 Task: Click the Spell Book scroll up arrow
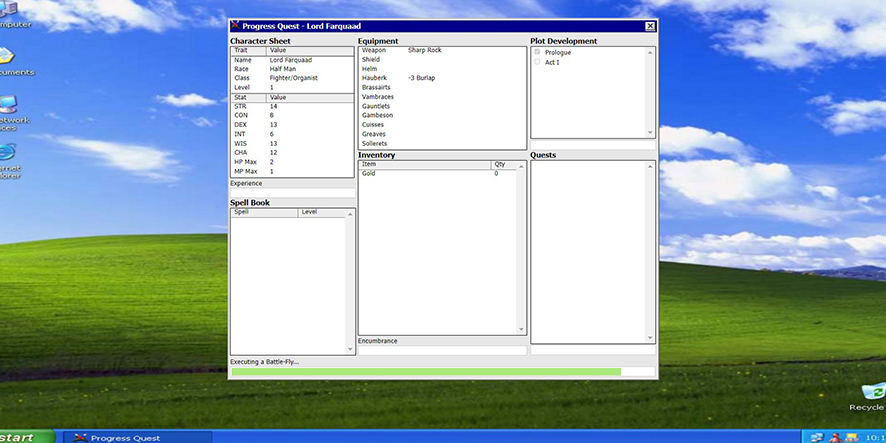tap(350, 214)
